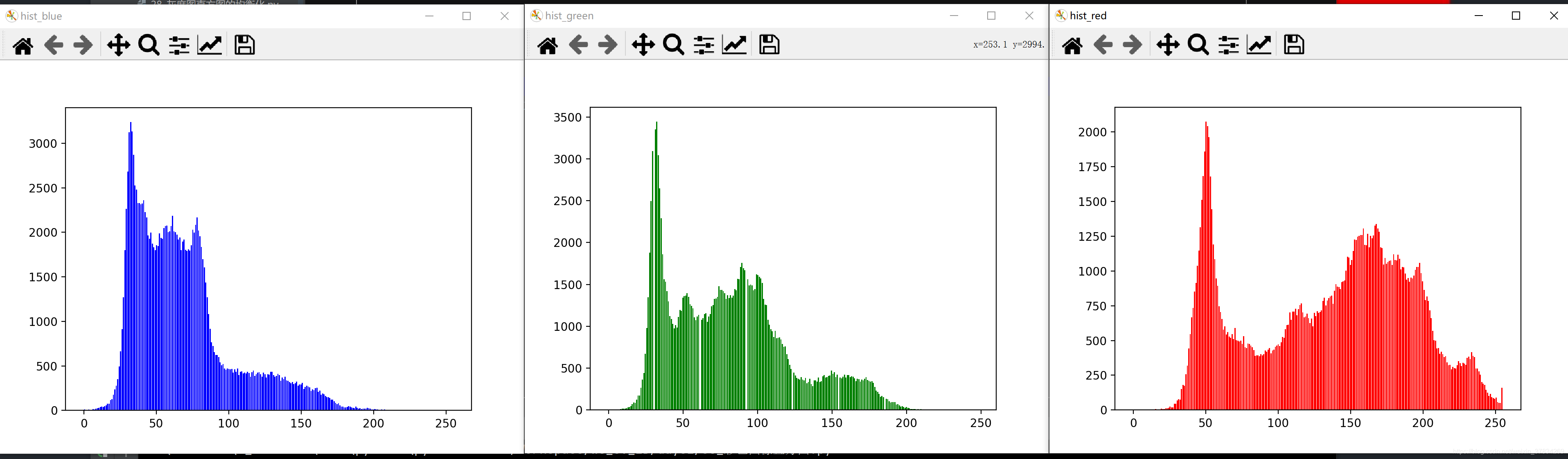Select Zoom-to-rectangle tool in hist_blue
Image resolution: width=1568 pixels, height=459 pixels.
click(149, 45)
